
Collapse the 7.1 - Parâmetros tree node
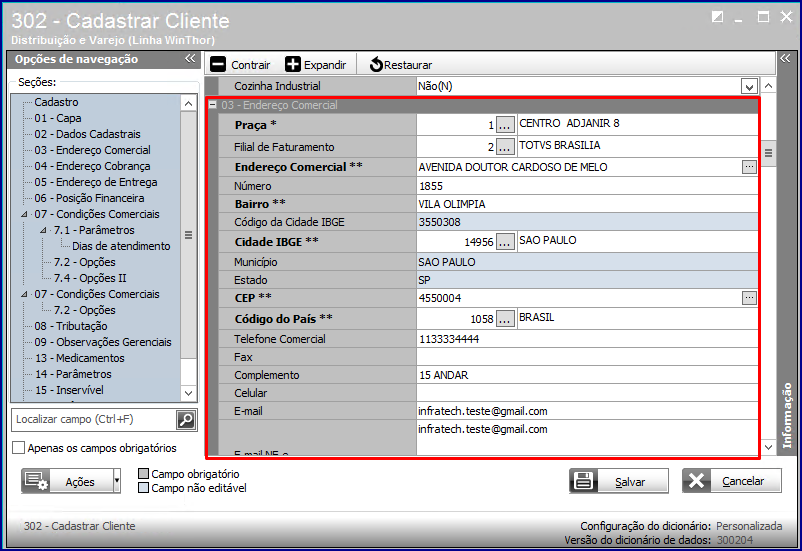[43, 230]
